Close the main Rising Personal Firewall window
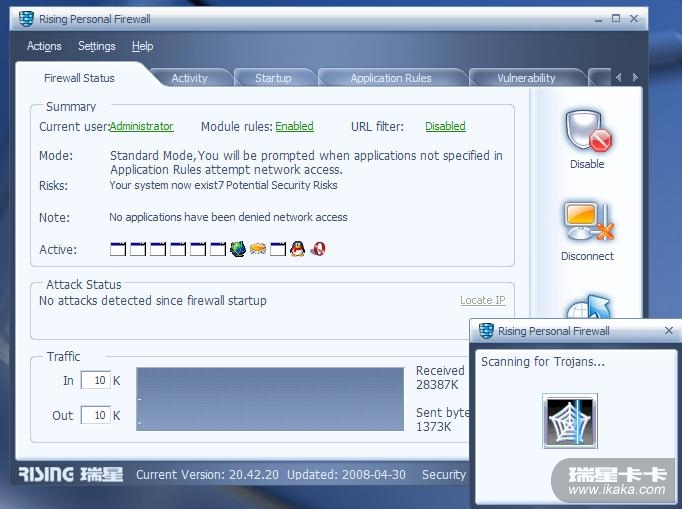Viewport: 682px width, 509px height. tap(634, 18)
